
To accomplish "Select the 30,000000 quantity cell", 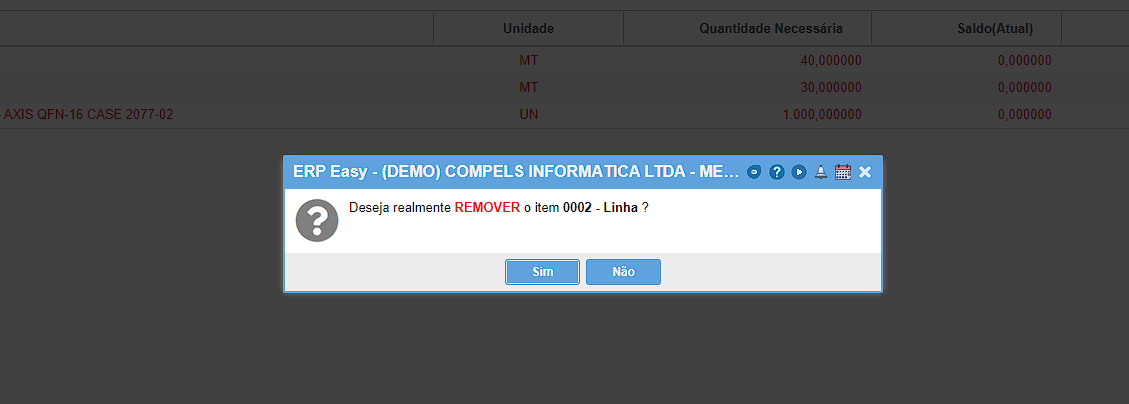I will pos(831,88).
